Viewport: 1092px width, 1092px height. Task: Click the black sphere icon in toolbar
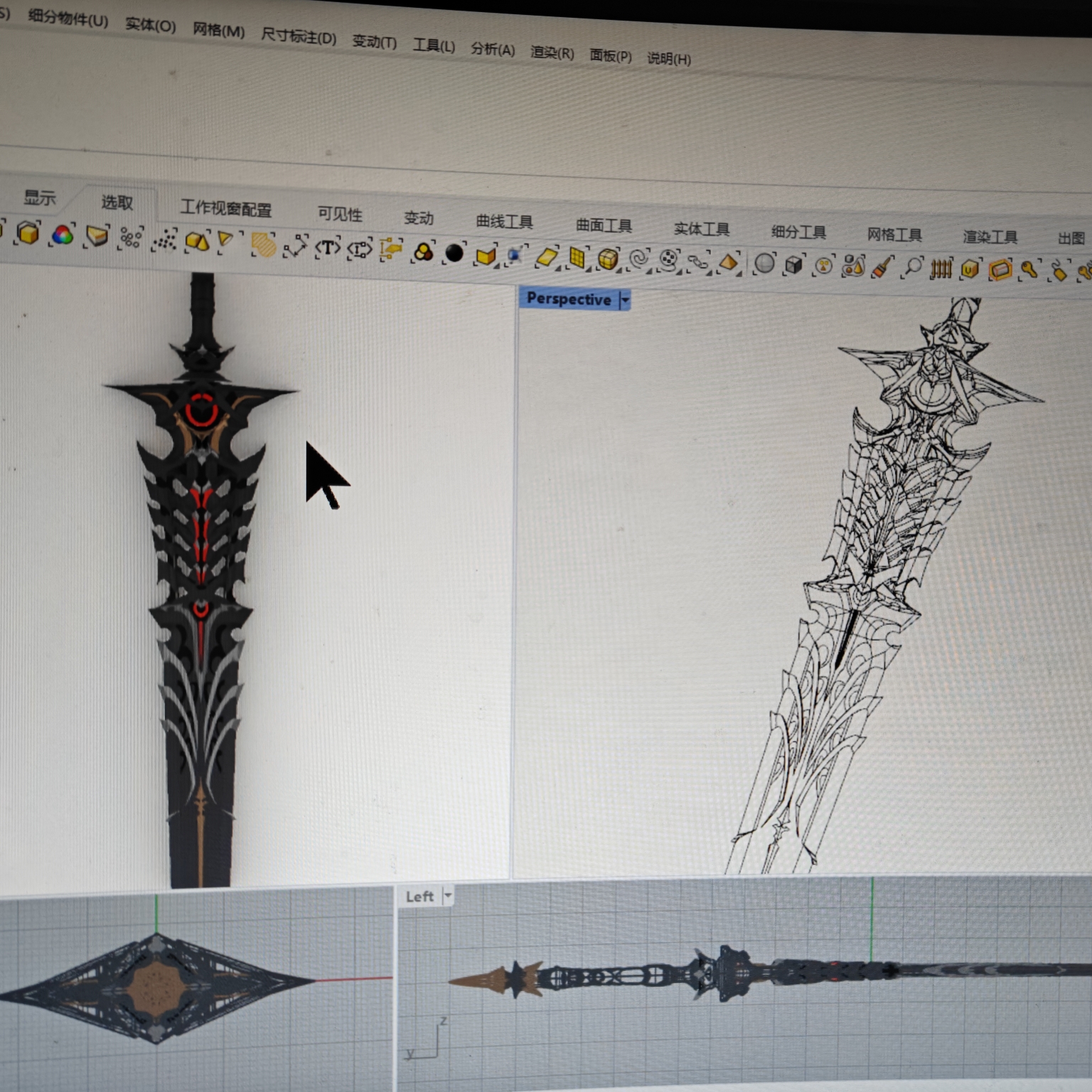point(454,253)
